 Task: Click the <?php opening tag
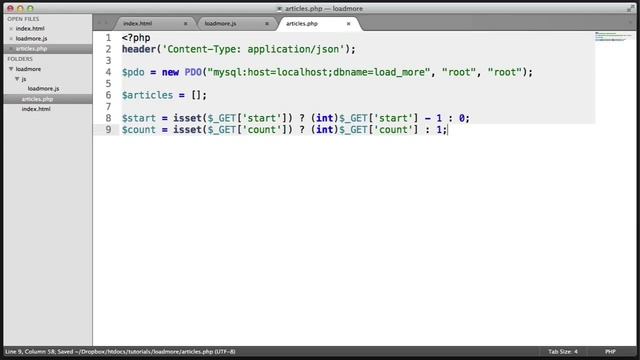[x=136, y=38]
